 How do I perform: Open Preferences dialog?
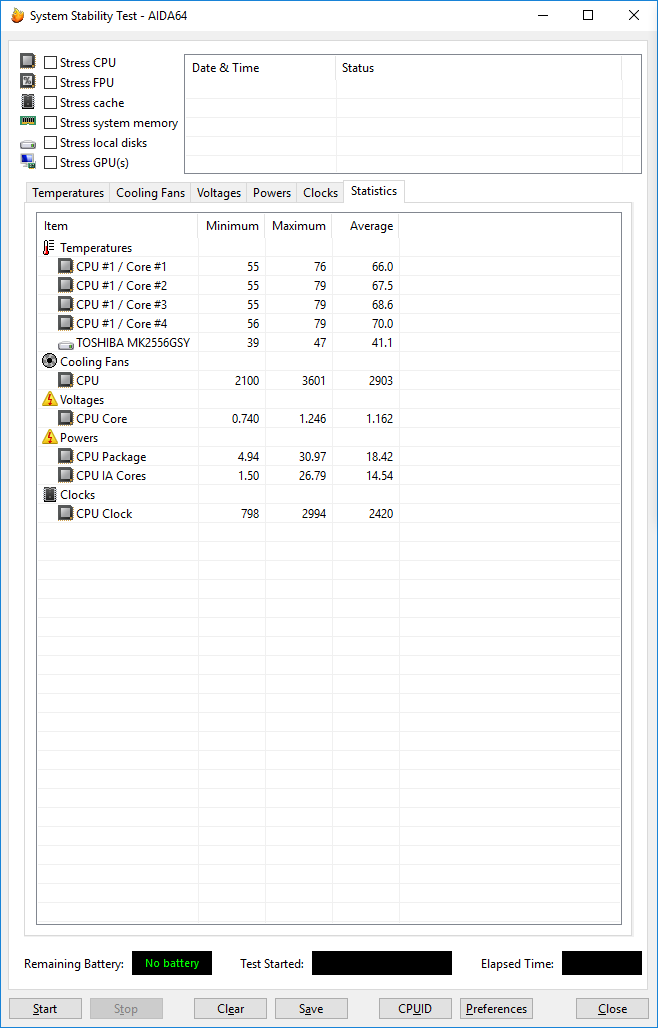pyautogui.click(x=497, y=1009)
